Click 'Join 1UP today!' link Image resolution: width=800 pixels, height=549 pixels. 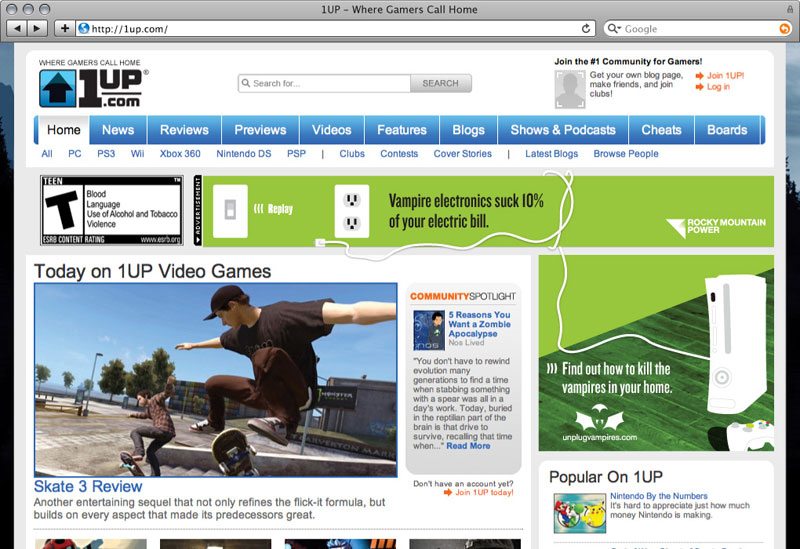(x=484, y=492)
